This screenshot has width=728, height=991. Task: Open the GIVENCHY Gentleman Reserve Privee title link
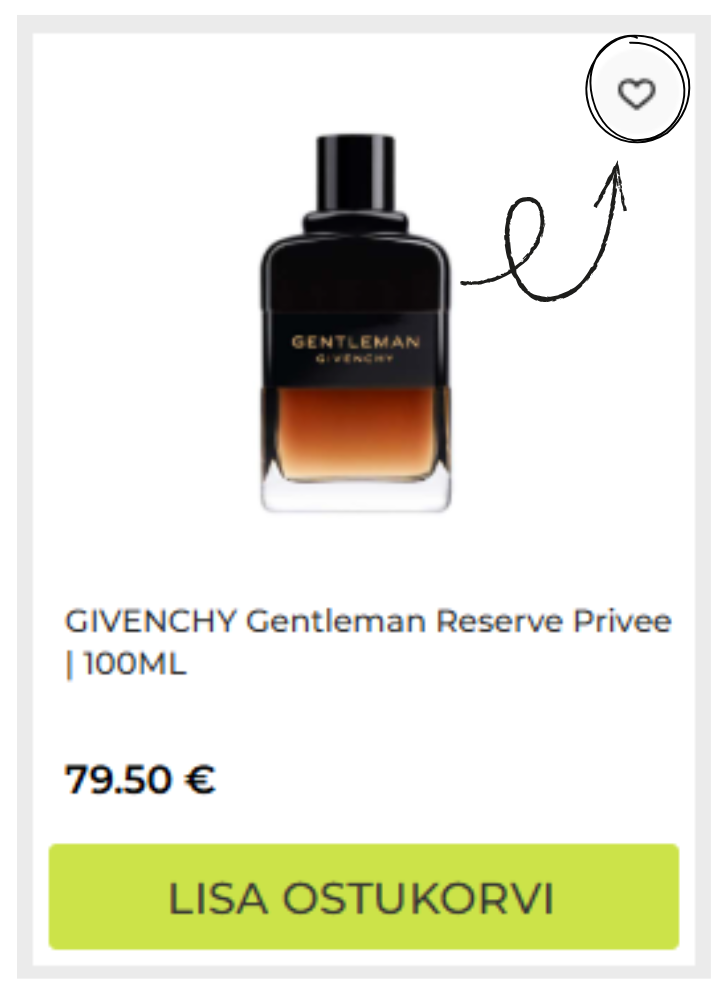368,642
